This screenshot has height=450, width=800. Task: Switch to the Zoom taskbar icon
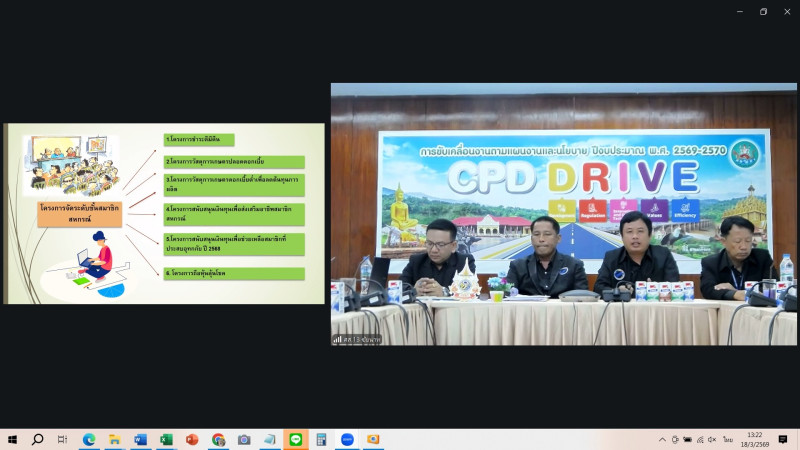(x=347, y=439)
